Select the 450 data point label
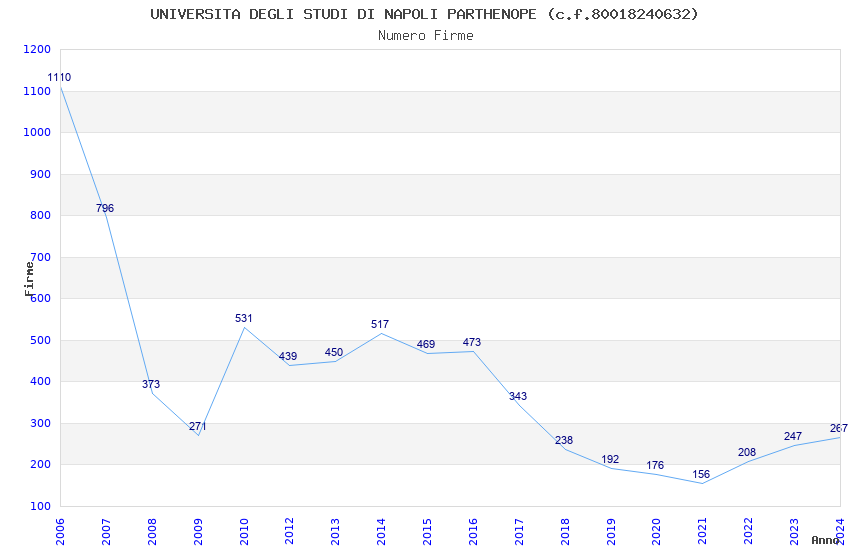This screenshot has height=550, width=850. (x=334, y=352)
